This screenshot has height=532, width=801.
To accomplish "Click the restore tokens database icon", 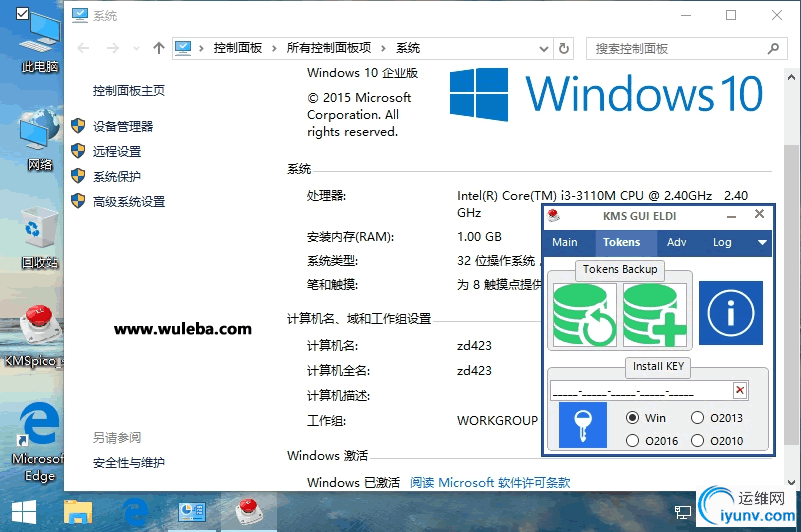I will point(584,315).
